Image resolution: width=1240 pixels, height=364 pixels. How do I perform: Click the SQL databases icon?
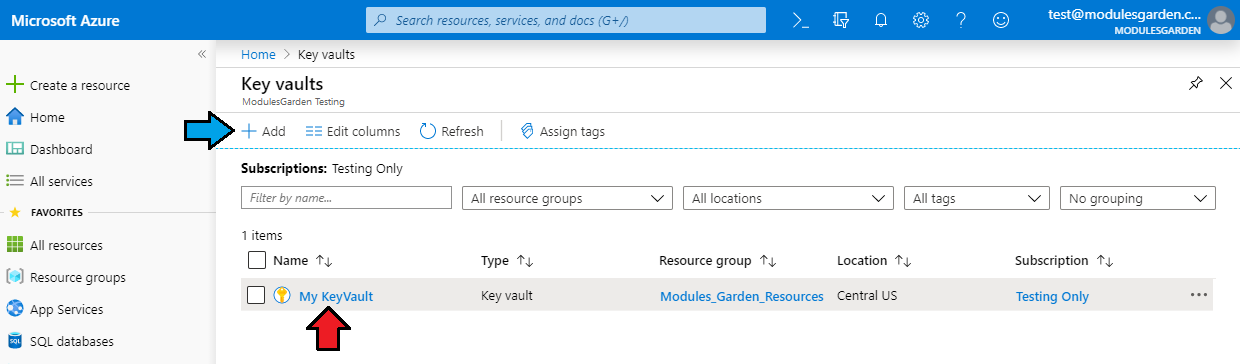pos(15,341)
